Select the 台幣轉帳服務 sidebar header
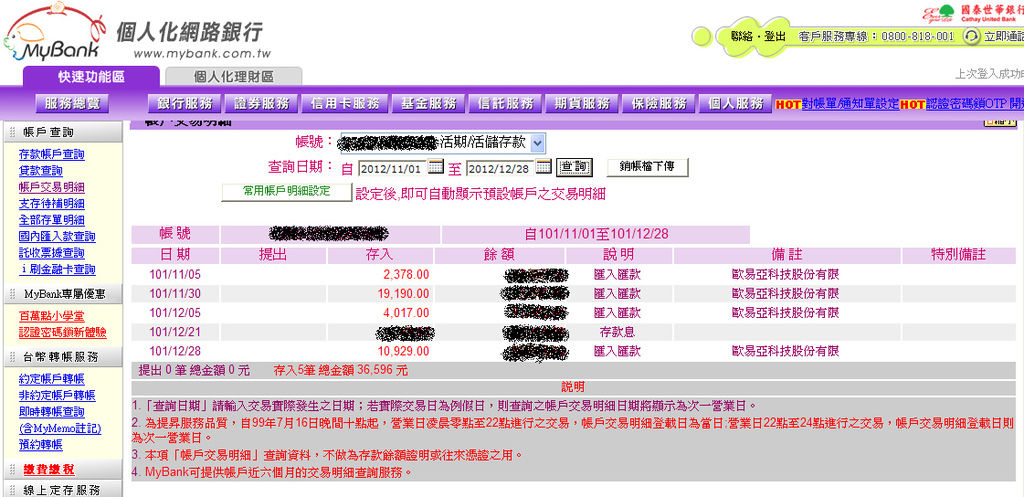The width and height of the screenshot is (1024, 497). click(x=61, y=357)
